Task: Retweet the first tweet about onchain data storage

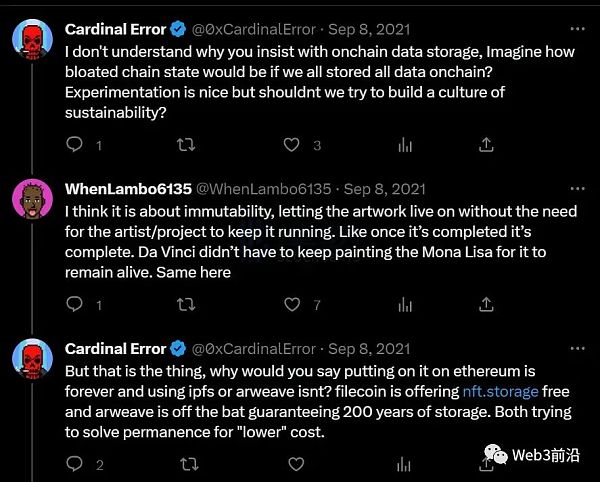Action: [186, 145]
